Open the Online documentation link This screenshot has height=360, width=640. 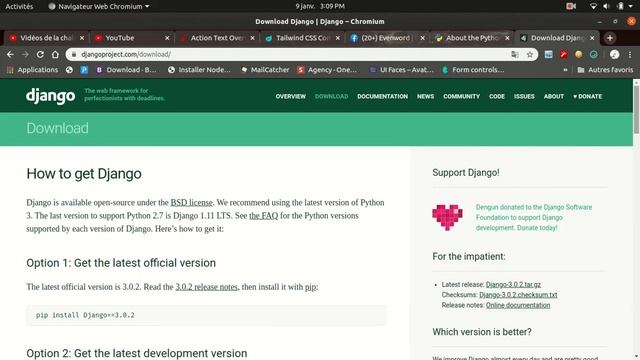(x=518, y=305)
